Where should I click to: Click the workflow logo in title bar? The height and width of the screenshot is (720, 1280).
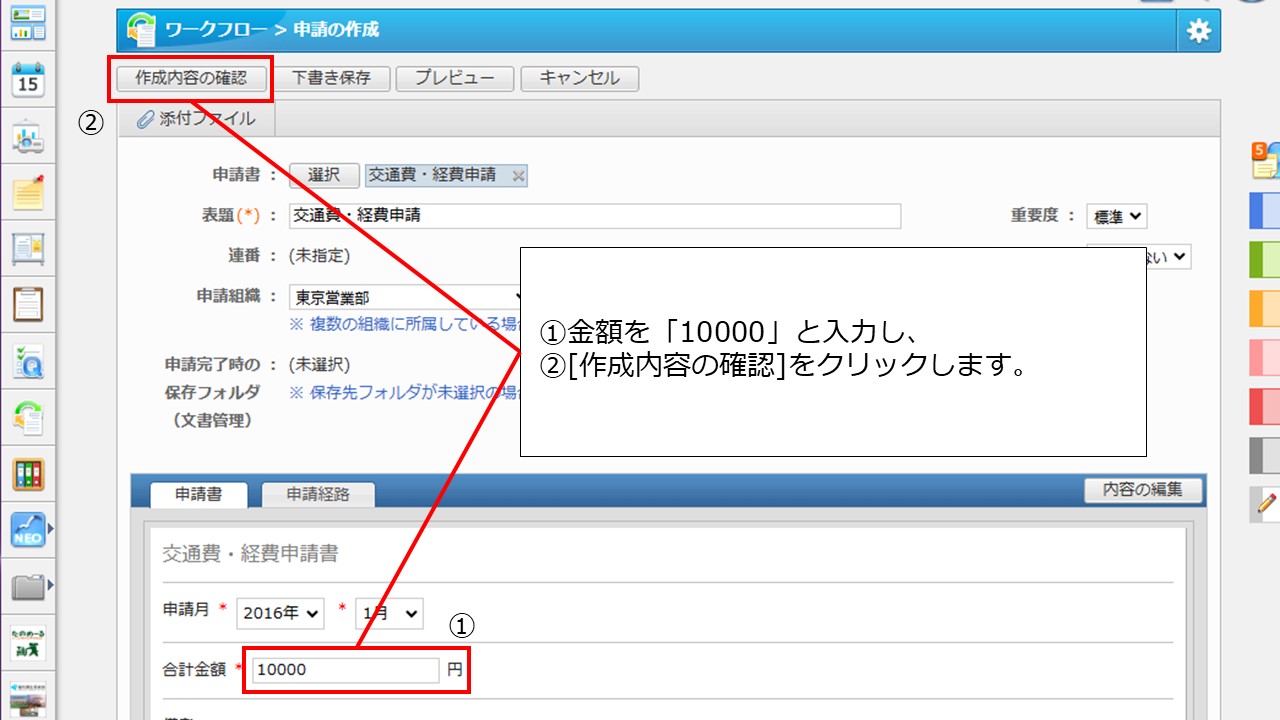coord(140,30)
